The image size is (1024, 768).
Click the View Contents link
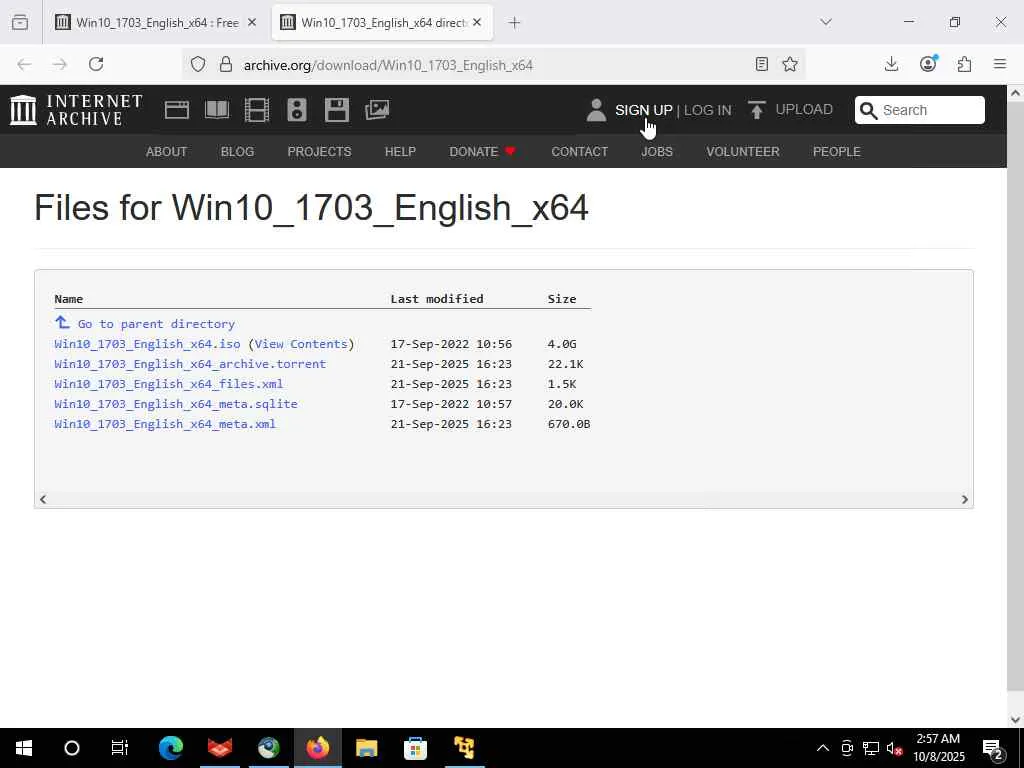click(x=301, y=344)
